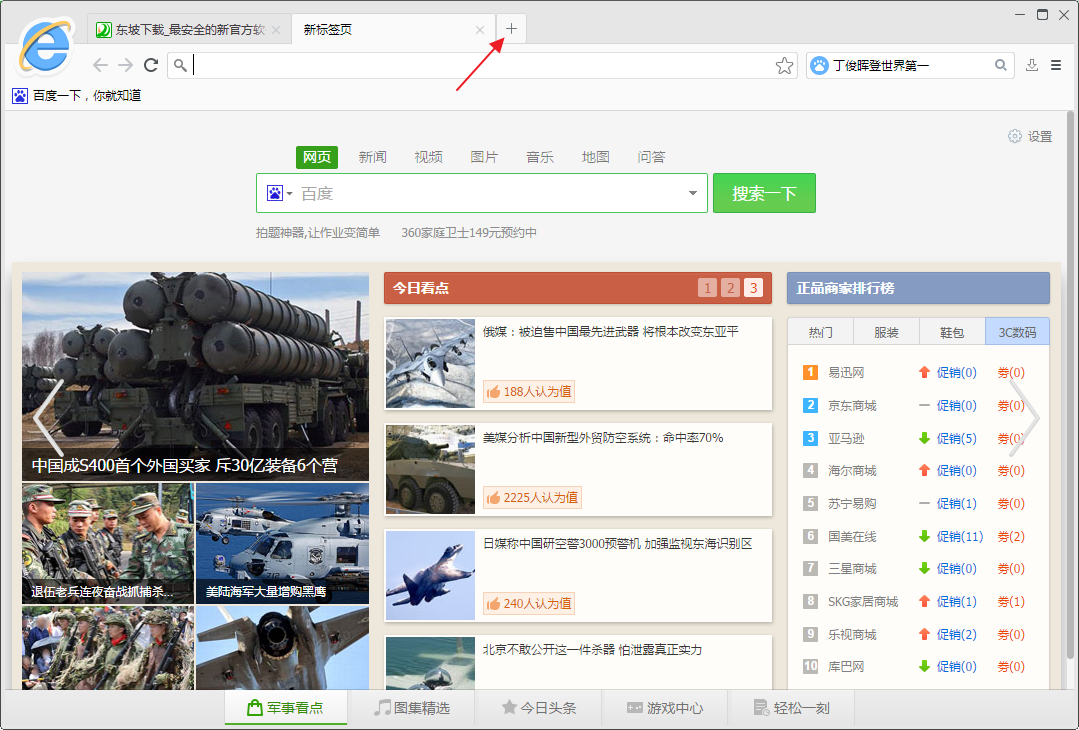Close the 新标签页 tab

pos(480,30)
